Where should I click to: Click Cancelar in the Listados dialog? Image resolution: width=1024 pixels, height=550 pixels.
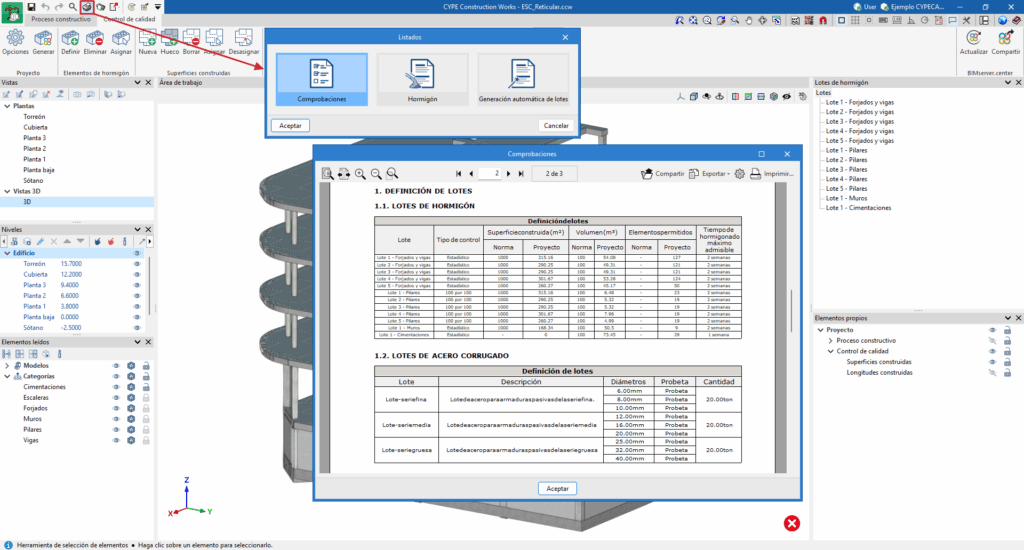[556, 125]
